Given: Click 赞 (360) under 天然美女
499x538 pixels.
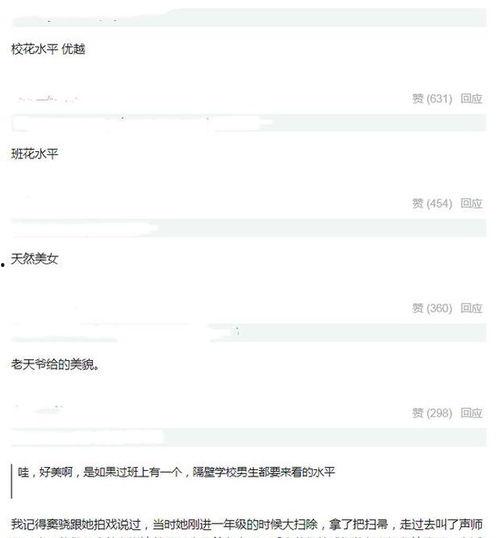Looking at the screenshot, I should coord(432,308).
